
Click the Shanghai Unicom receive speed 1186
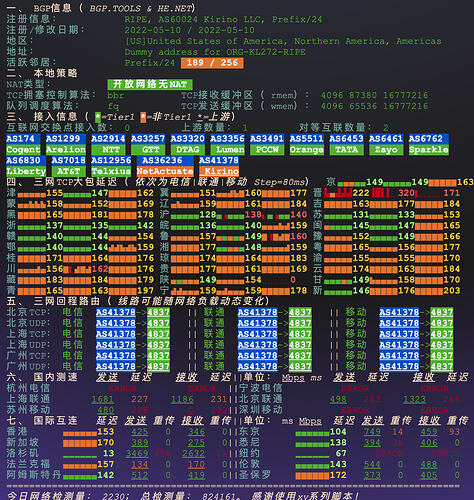point(182,399)
